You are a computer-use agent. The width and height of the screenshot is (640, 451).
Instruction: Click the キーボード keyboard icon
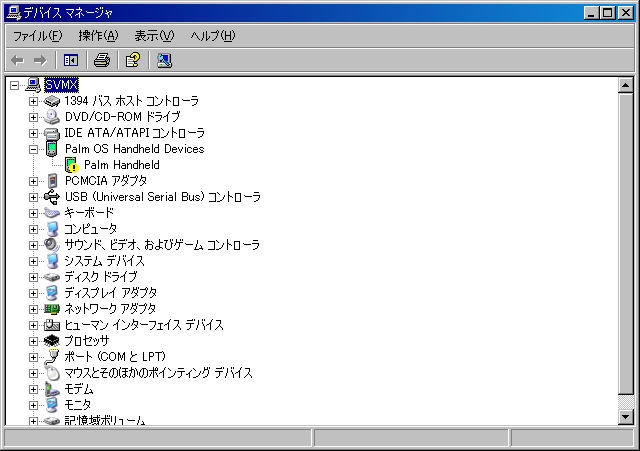52,213
